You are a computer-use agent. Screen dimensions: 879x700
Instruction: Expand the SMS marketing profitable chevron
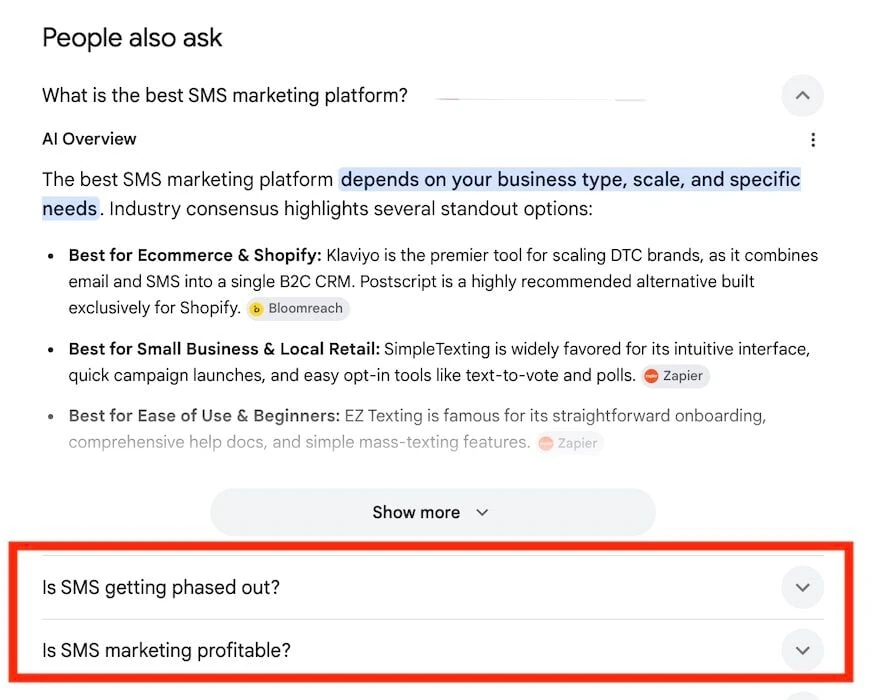(802, 650)
